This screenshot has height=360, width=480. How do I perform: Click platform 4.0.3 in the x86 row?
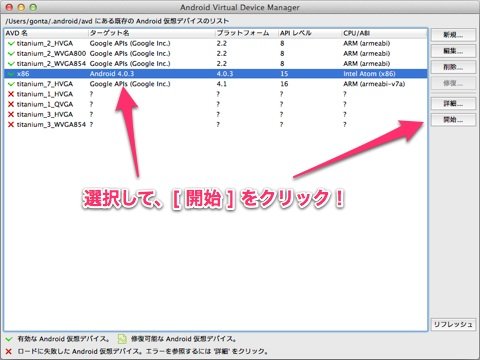[x=225, y=74]
